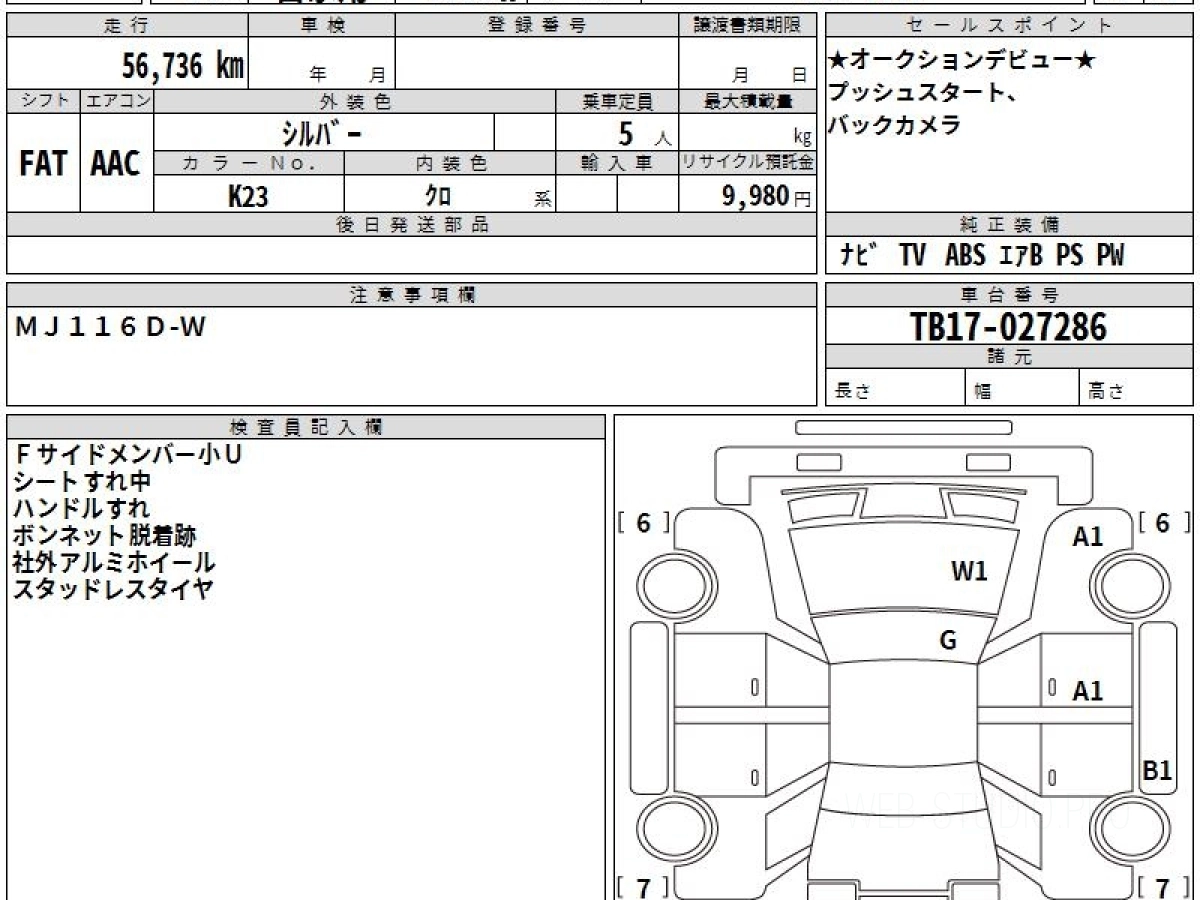Select the ナビ equipment entry
Viewport: 1200px width, 900px height.
click(858, 256)
